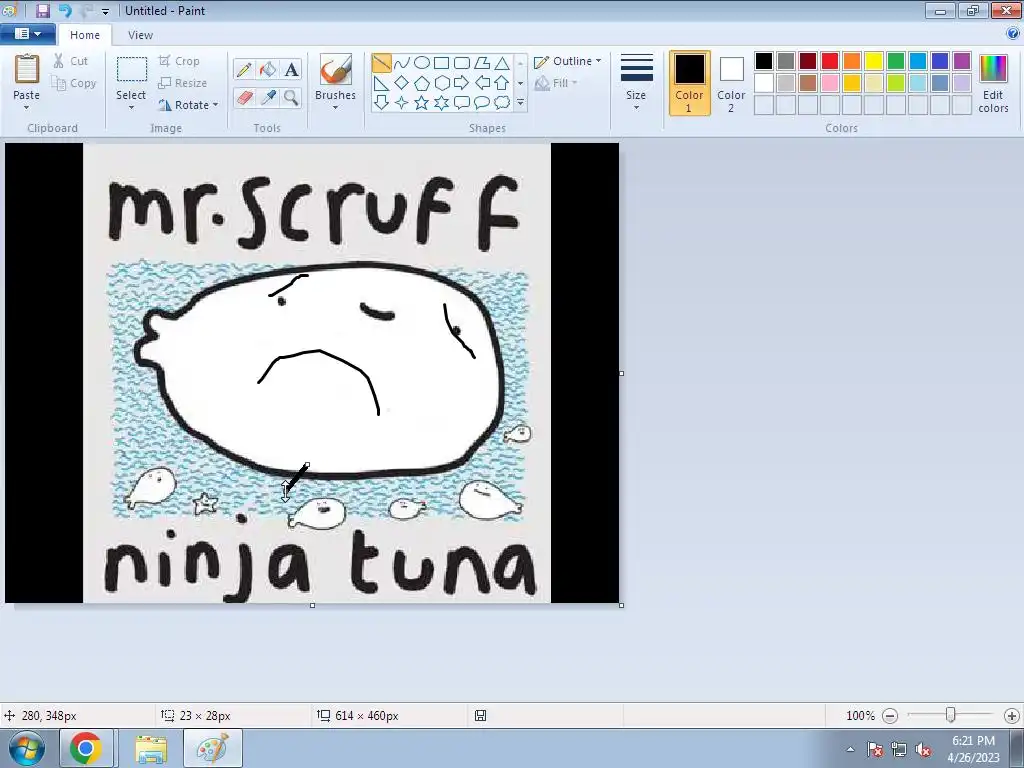Click the taskbar clock showing 6:21 PM
Viewport: 1024px width, 768px height.
pos(973,749)
